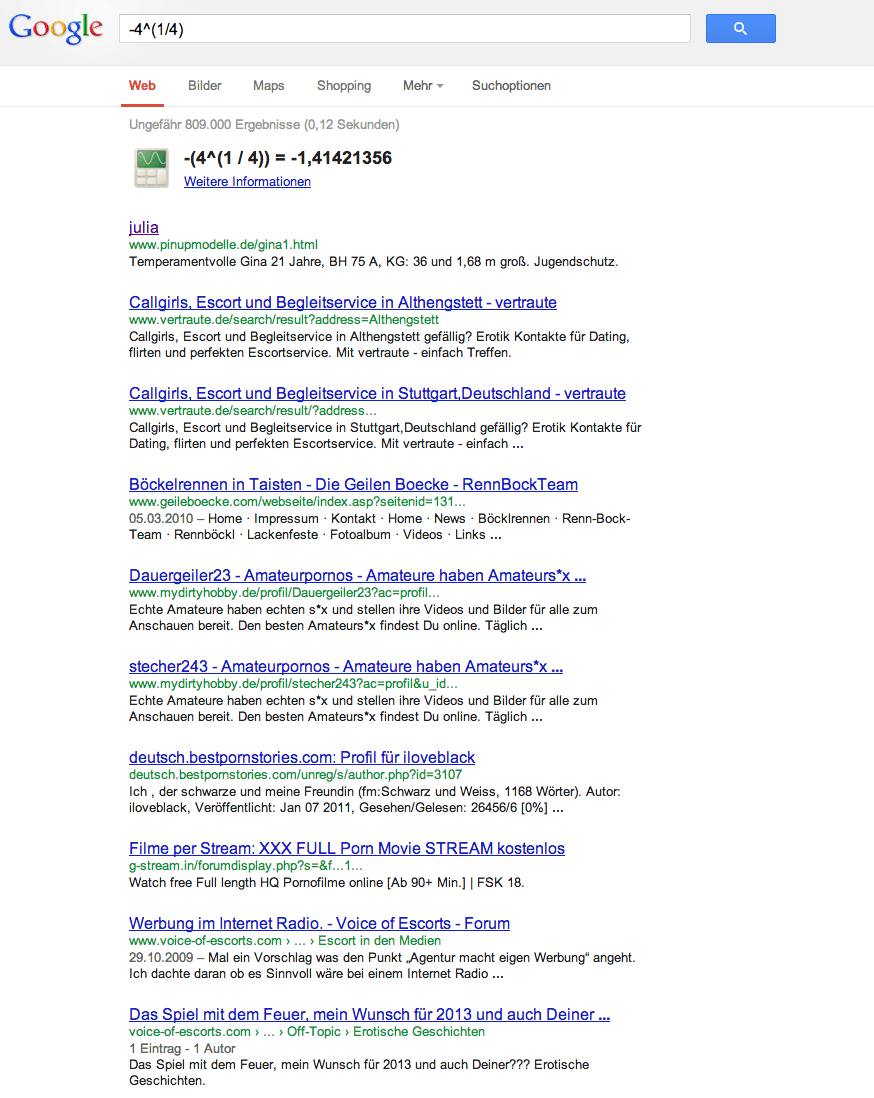Viewport: 874px width, 1098px height.
Task: Click the breadcrumb ending in Escort in den Medien
Action: point(285,940)
